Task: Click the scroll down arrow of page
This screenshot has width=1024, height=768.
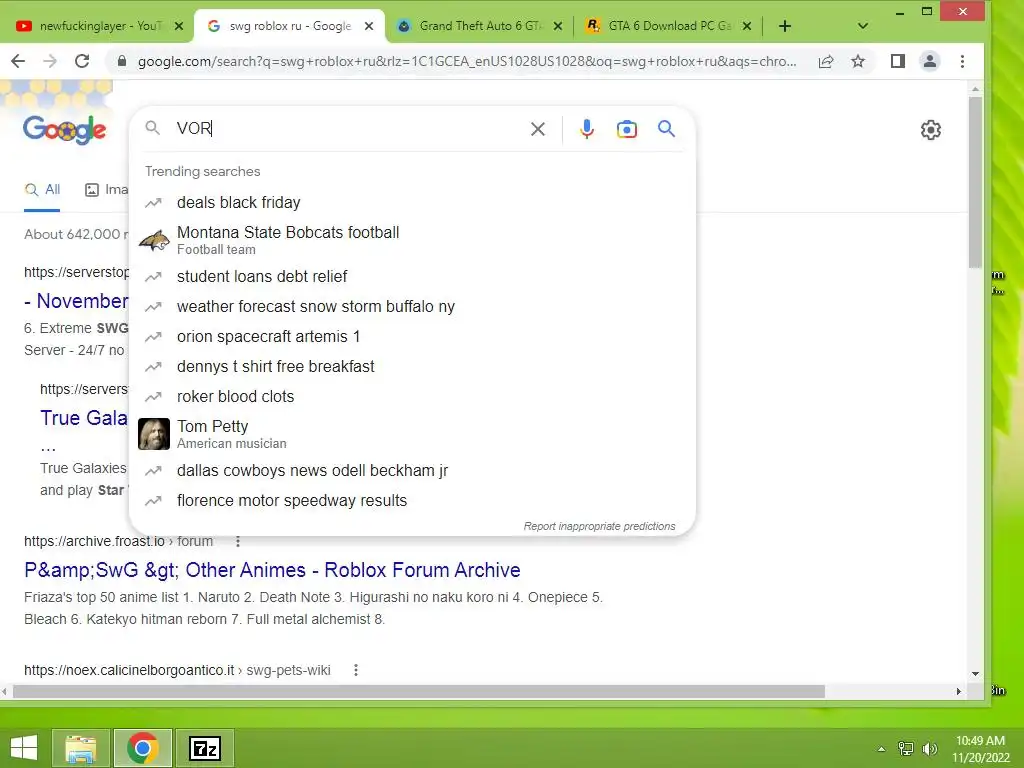Action: (x=975, y=673)
